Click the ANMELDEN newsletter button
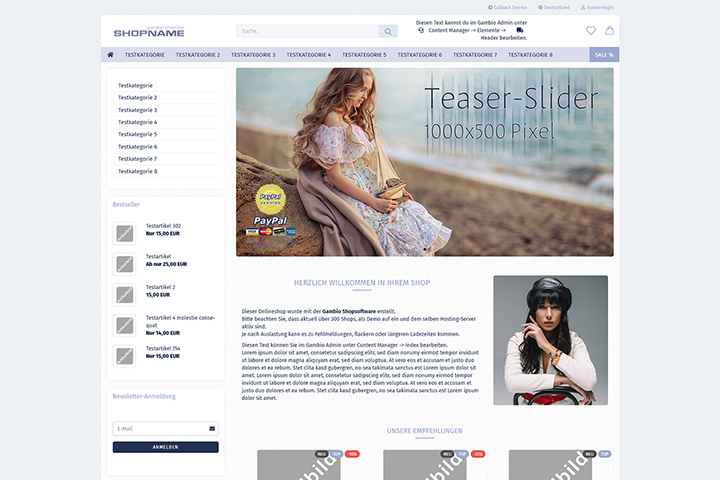The height and width of the screenshot is (480, 720). pyautogui.click(x=166, y=447)
